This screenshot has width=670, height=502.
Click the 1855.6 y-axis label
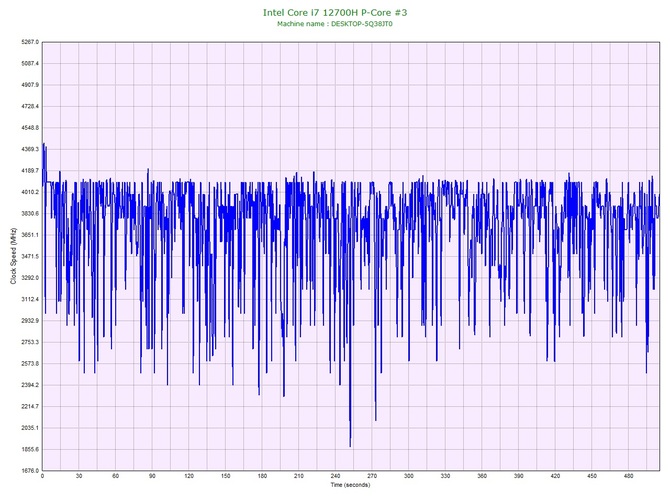(30, 449)
